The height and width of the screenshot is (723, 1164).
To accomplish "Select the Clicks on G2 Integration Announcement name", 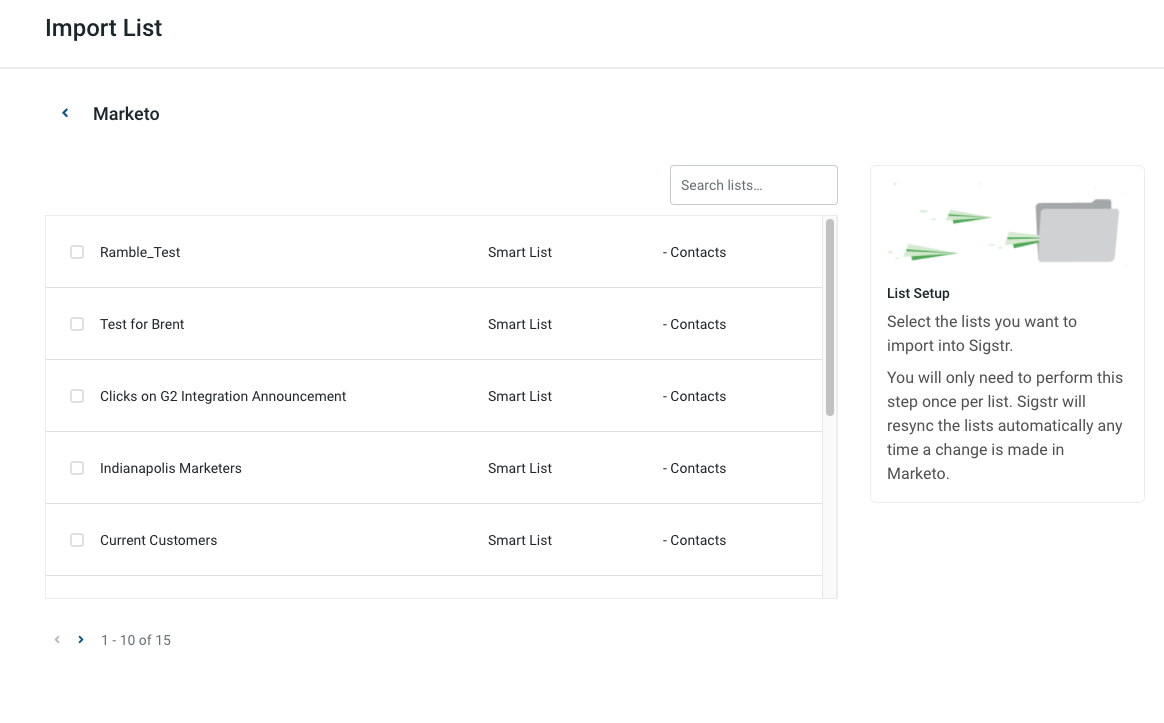I will pos(223,396).
